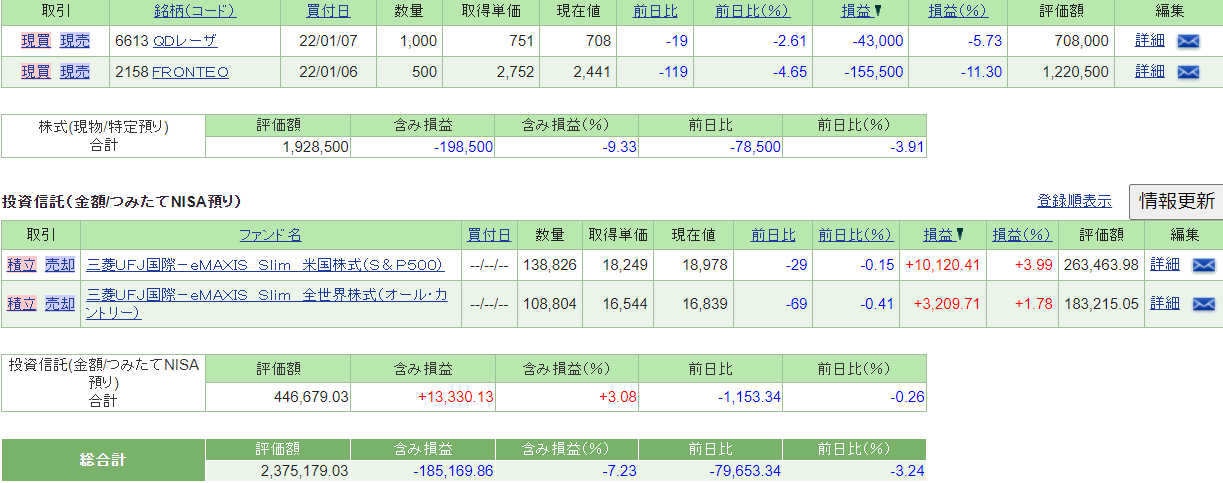Viewport: 1223px width, 483px height.
Task: Select NISA total 評価額 446,679.03
Action: pos(311,397)
